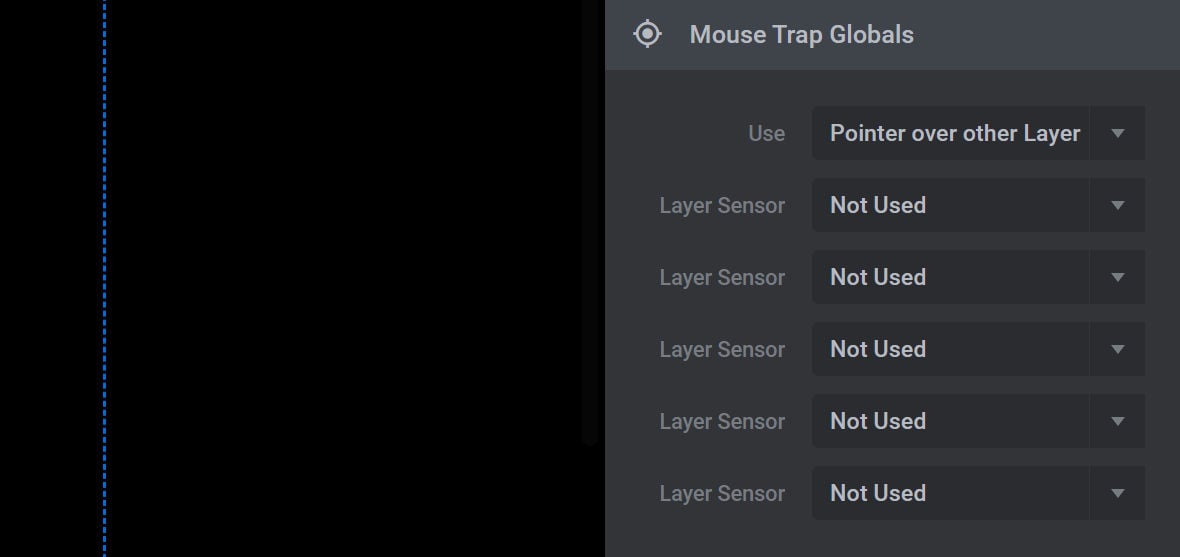Open the fourth Layer Sensor dropdown
Screen dimensions: 1180x557
click(x=978, y=421)
